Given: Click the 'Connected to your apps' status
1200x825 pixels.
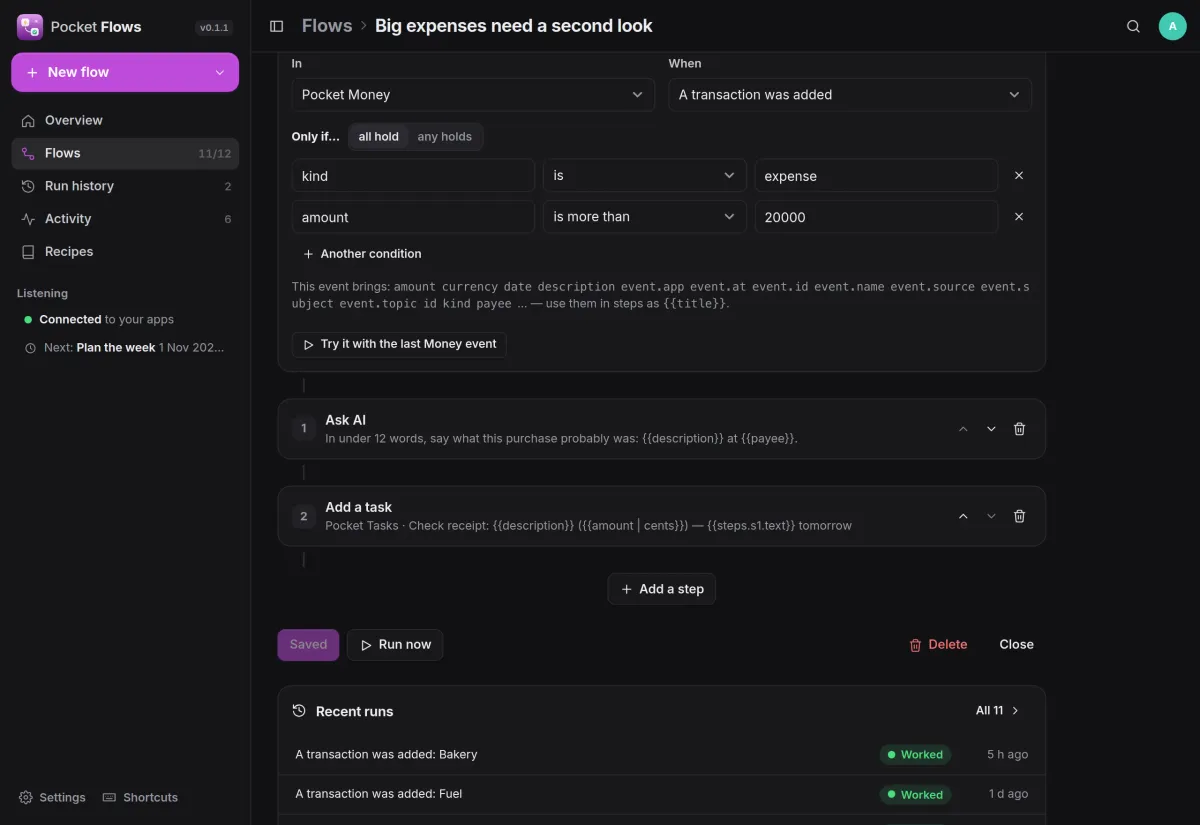Looking at the screenshot, I should coord(99,320).
